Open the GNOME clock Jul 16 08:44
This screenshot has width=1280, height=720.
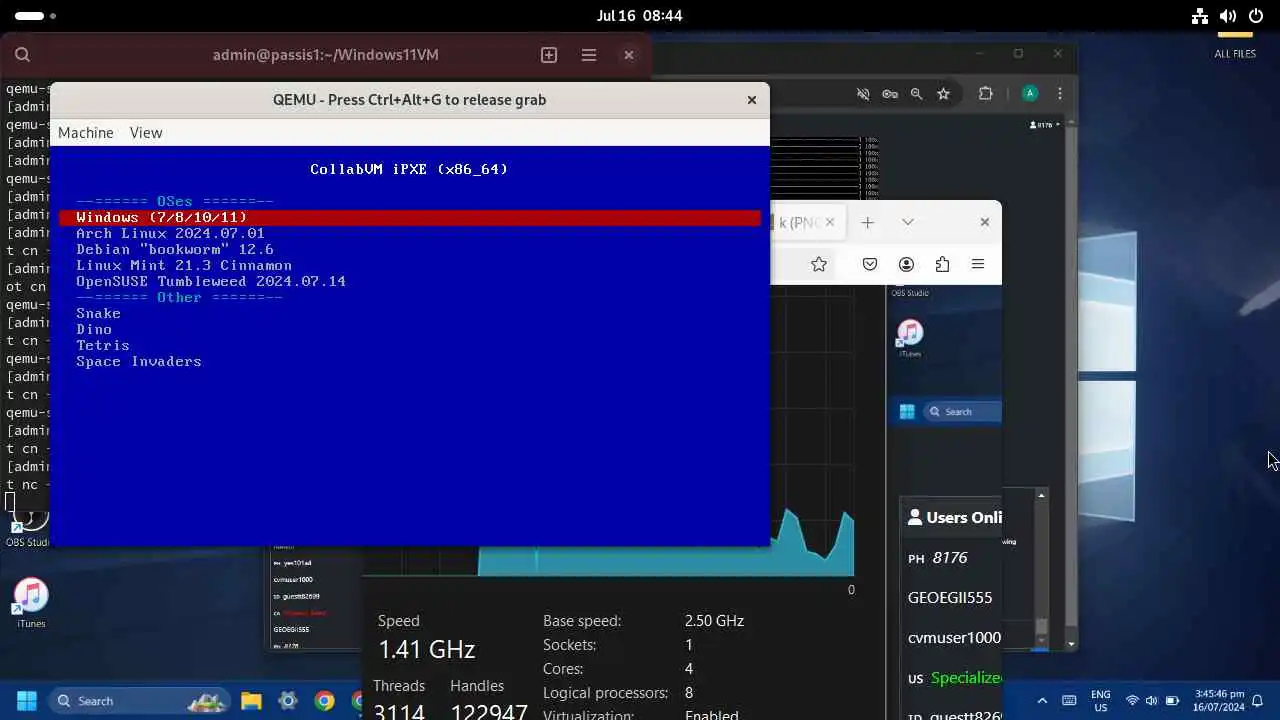639,16
